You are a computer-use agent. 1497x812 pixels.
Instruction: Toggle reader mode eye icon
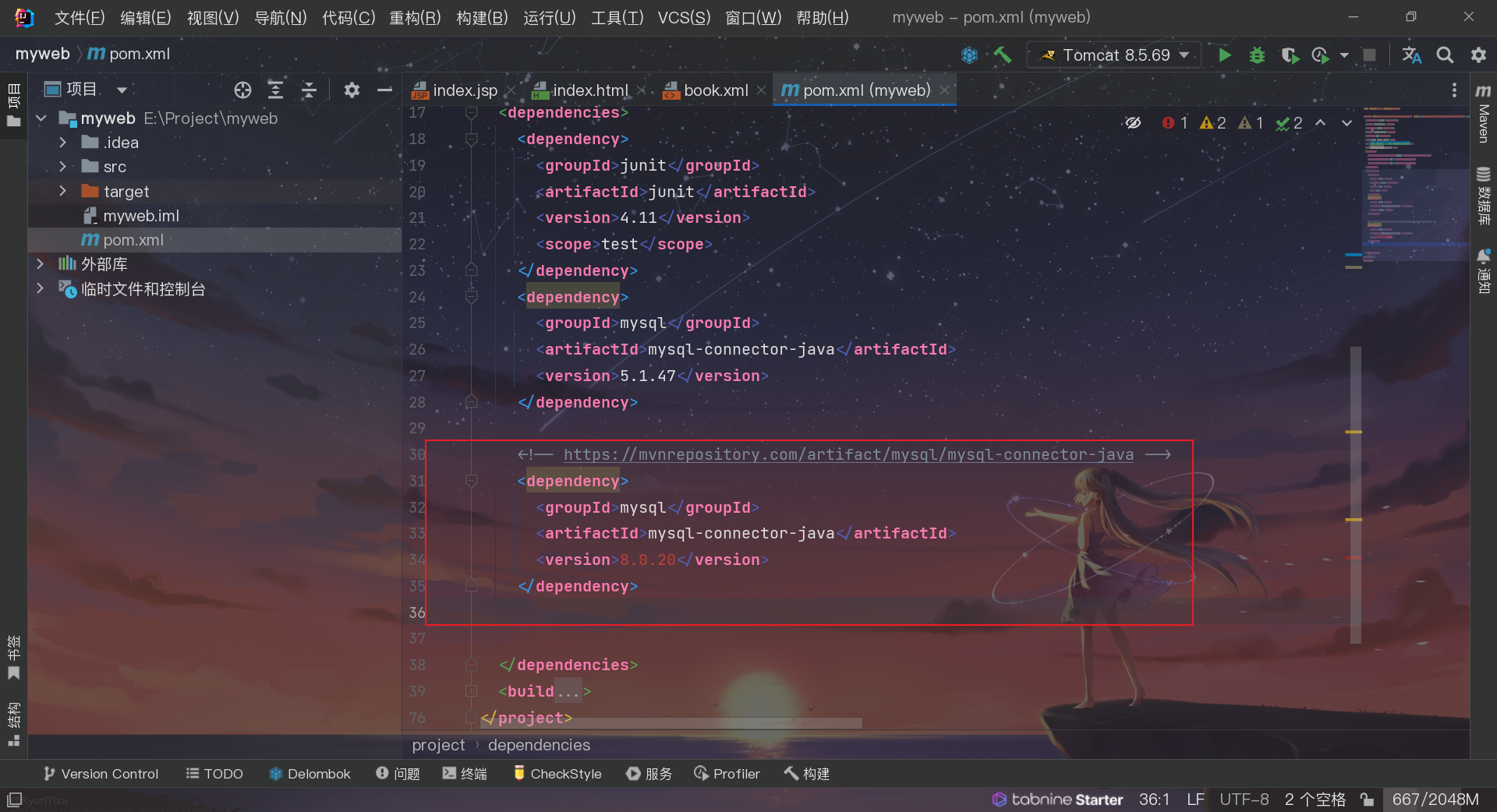click(x=1133, y=123)
